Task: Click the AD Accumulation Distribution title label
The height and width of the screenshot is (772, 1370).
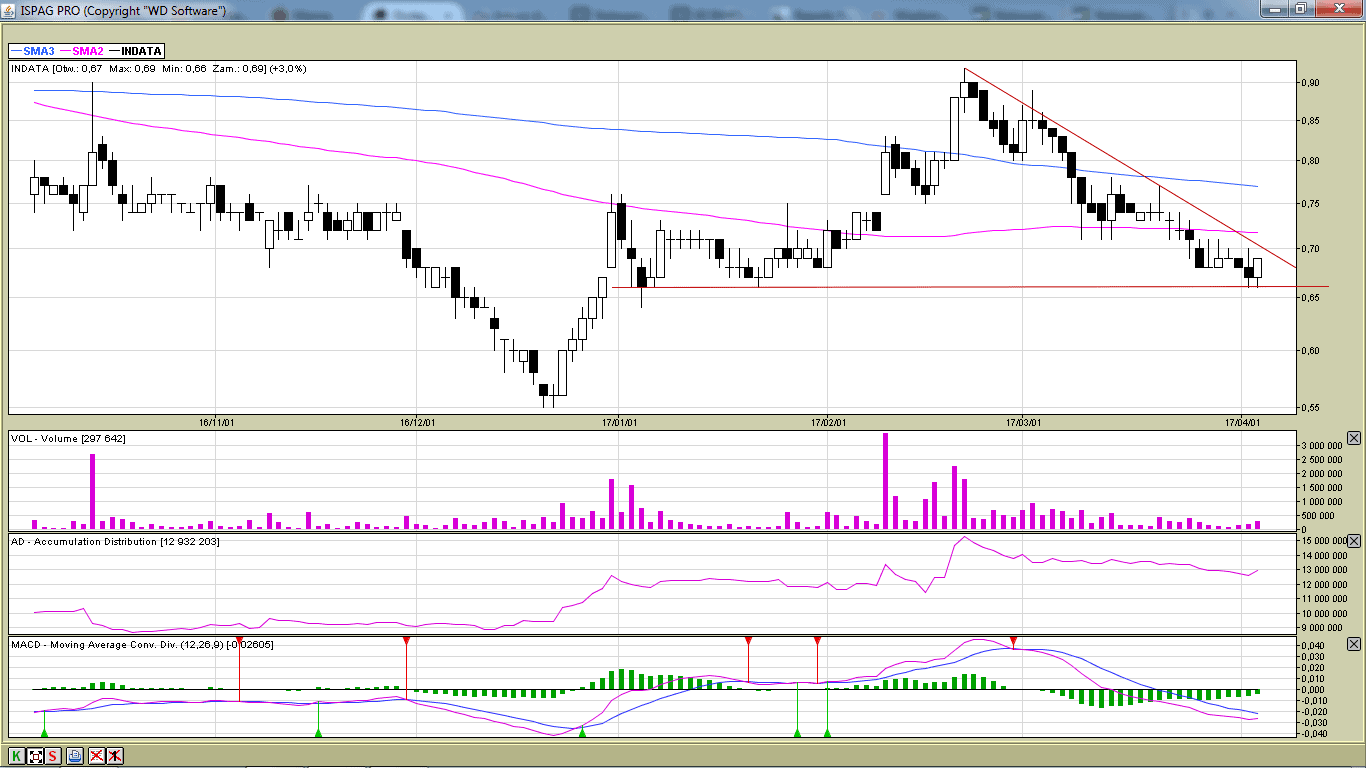Action: pyautogui.click(x=114, y=541)
